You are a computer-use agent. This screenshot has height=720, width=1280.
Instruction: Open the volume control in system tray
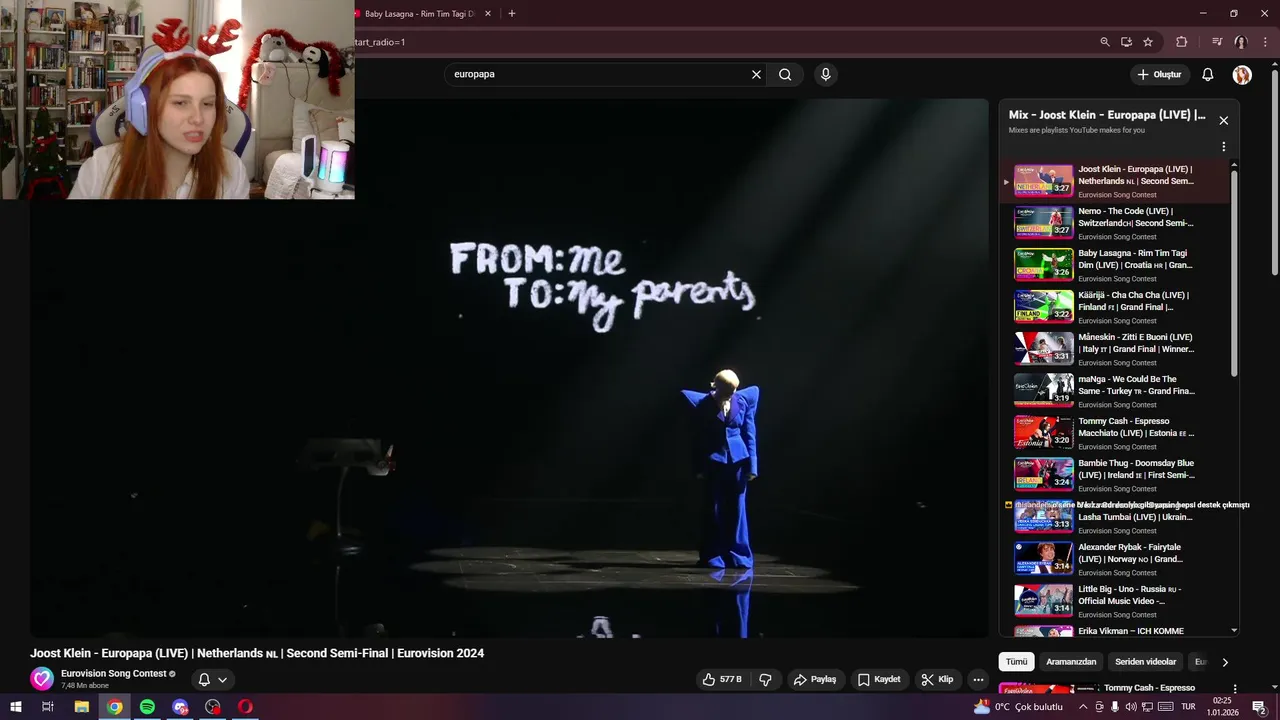click(1131, 707)
